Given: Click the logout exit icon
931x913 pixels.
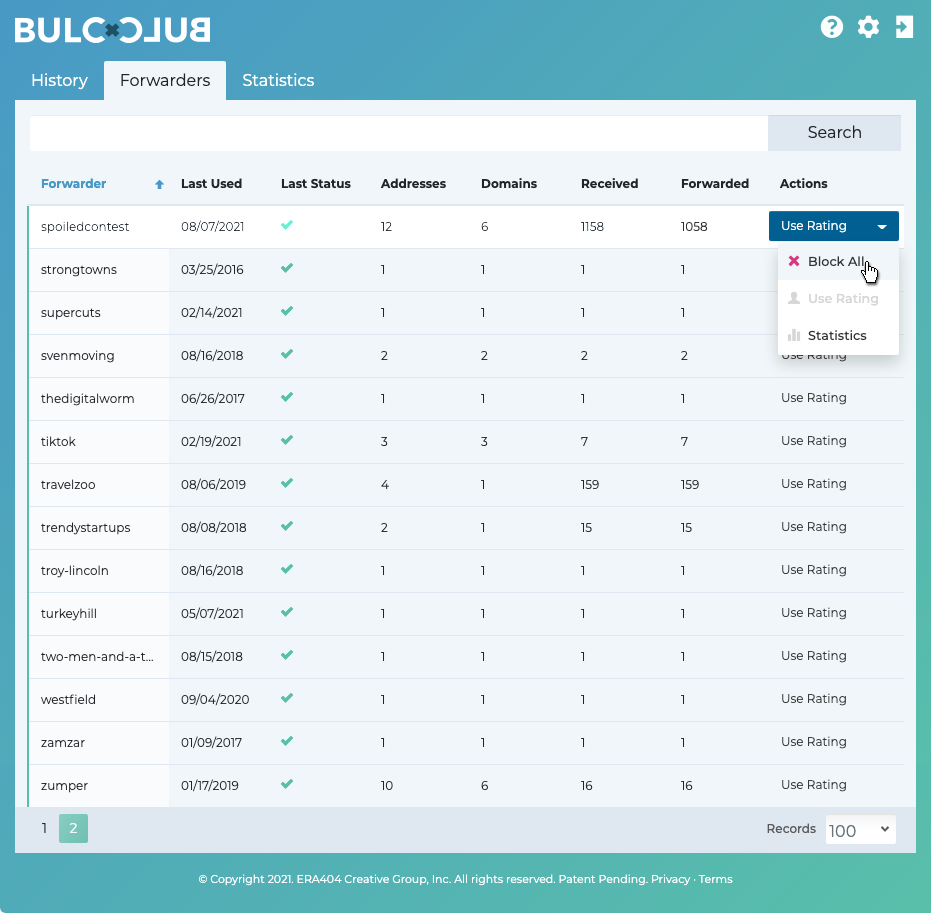Looking at the screenshot, I should point(904,27).
